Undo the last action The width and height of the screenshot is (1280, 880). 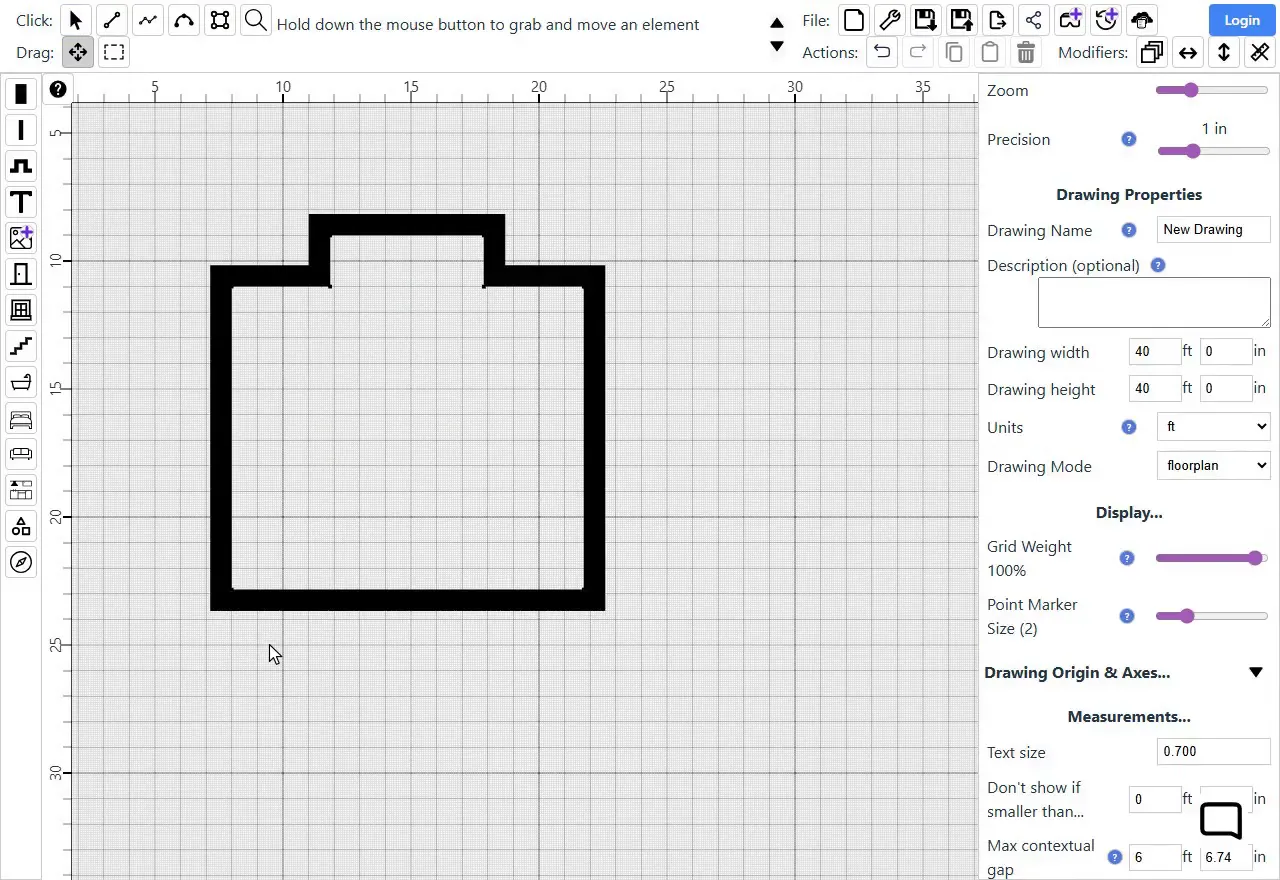tap(881, 52)
